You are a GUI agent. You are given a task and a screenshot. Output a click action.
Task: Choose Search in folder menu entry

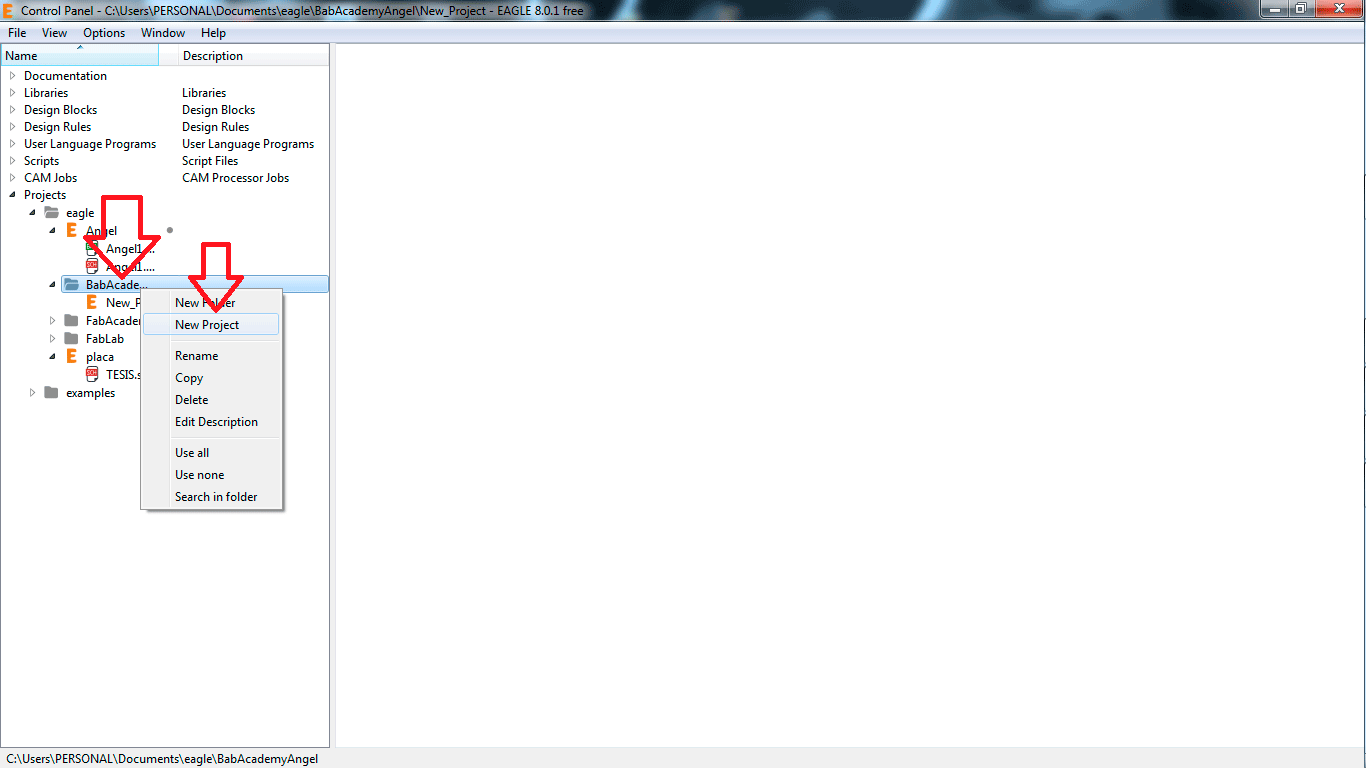pyautogui.click(x=211, y=497)
